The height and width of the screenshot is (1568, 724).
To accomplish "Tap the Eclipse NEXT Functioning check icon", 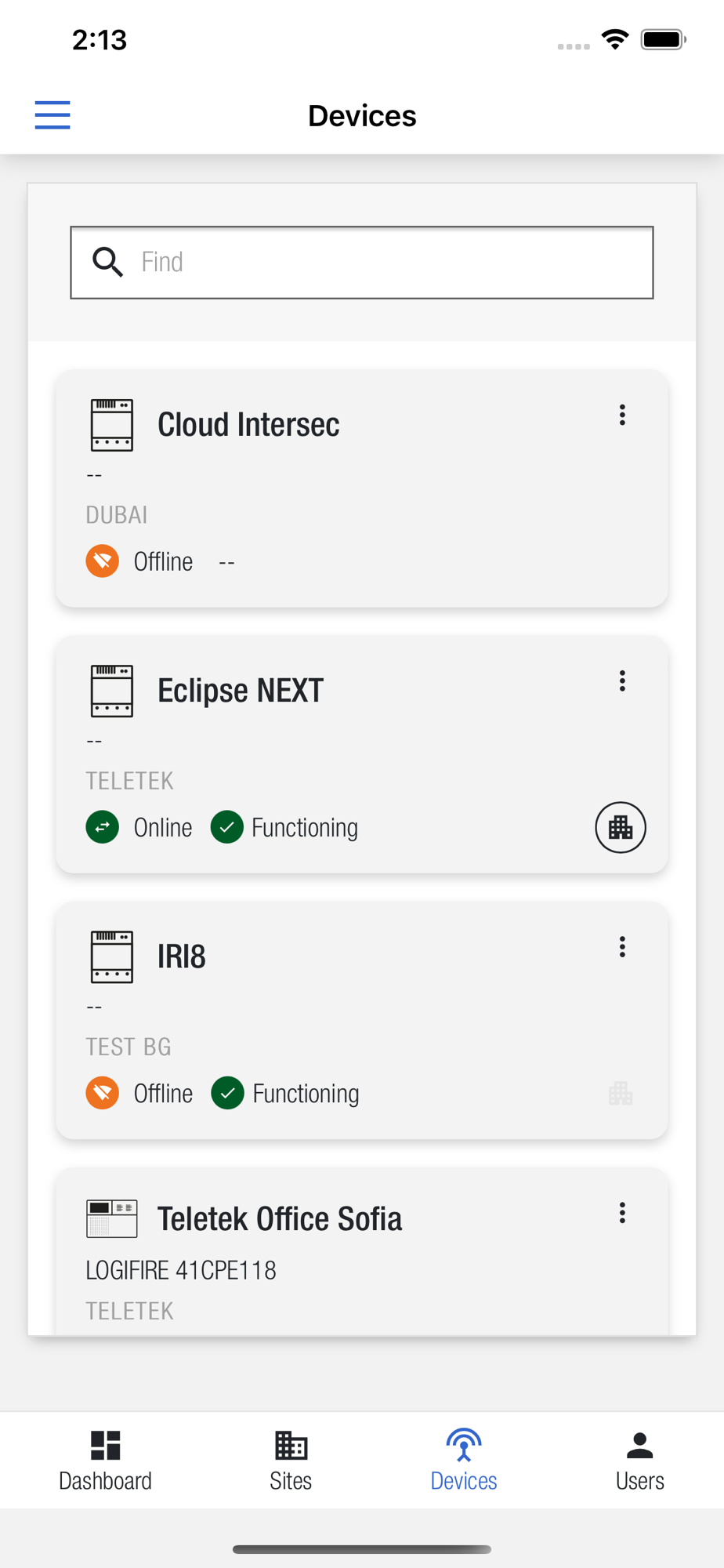I will click(x=227, y=827).
